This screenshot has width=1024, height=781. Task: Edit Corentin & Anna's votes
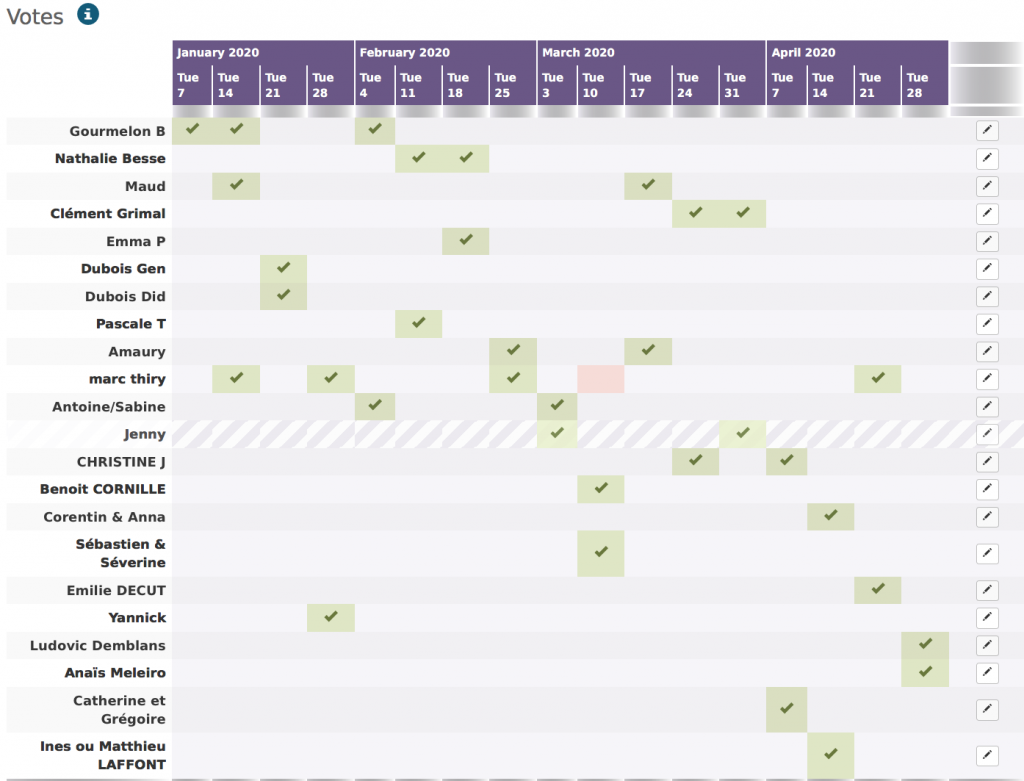pyautogui.click(x=987, y=517)
